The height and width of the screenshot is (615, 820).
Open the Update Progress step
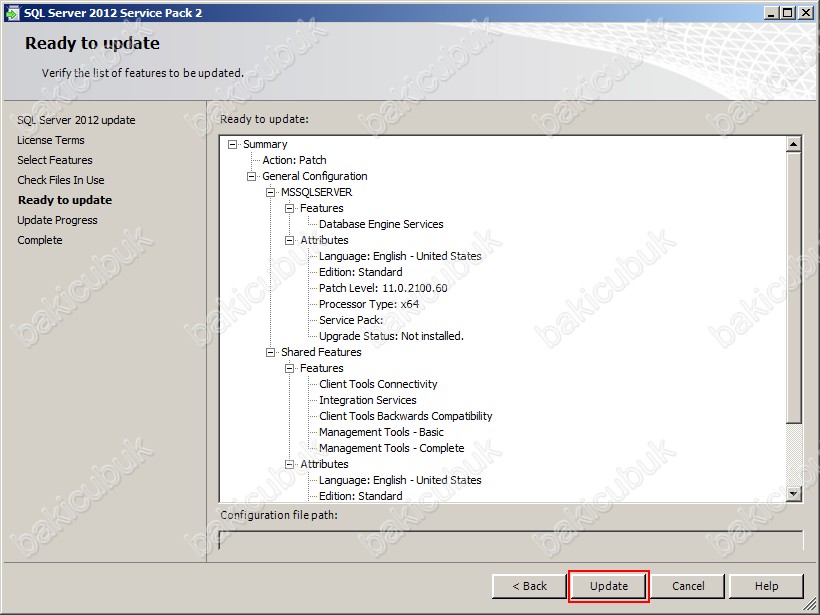tap(58, 220)
